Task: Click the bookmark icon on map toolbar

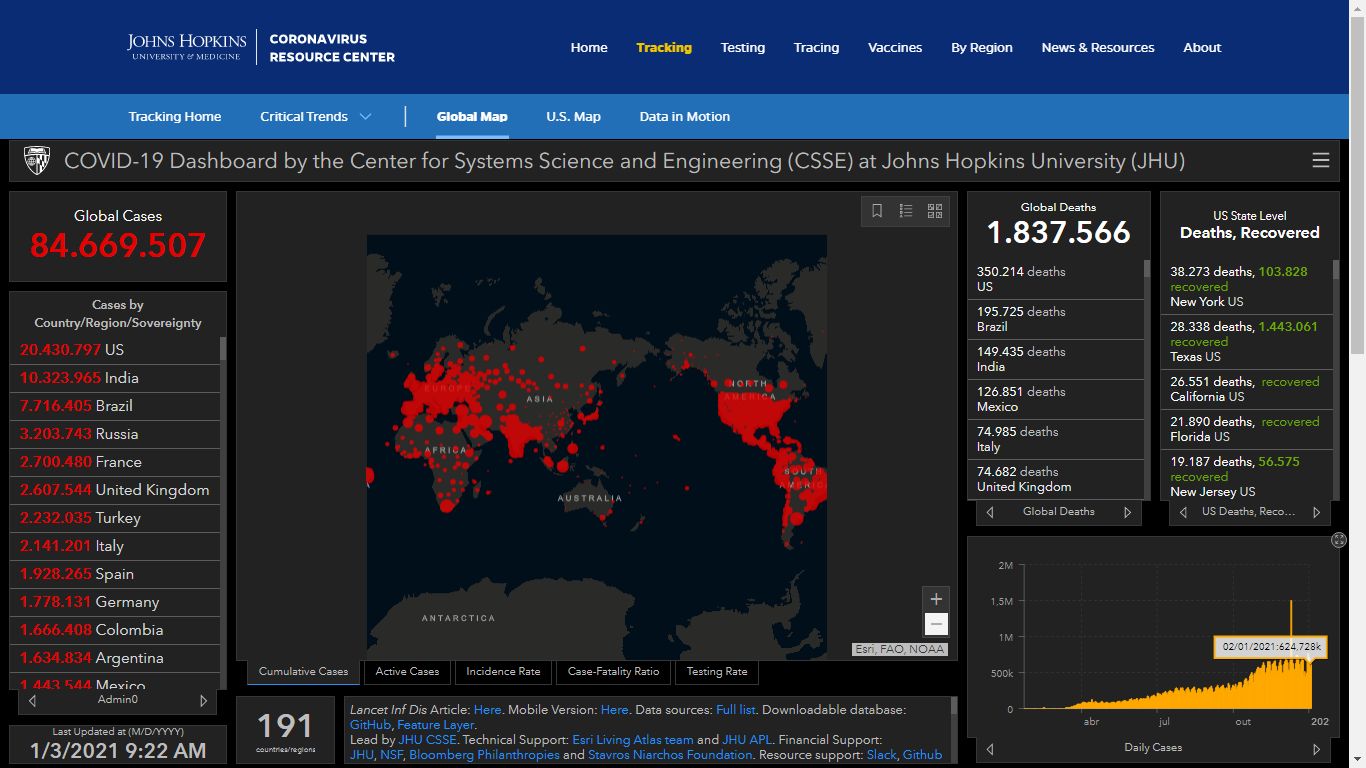Action: point(877,211)
